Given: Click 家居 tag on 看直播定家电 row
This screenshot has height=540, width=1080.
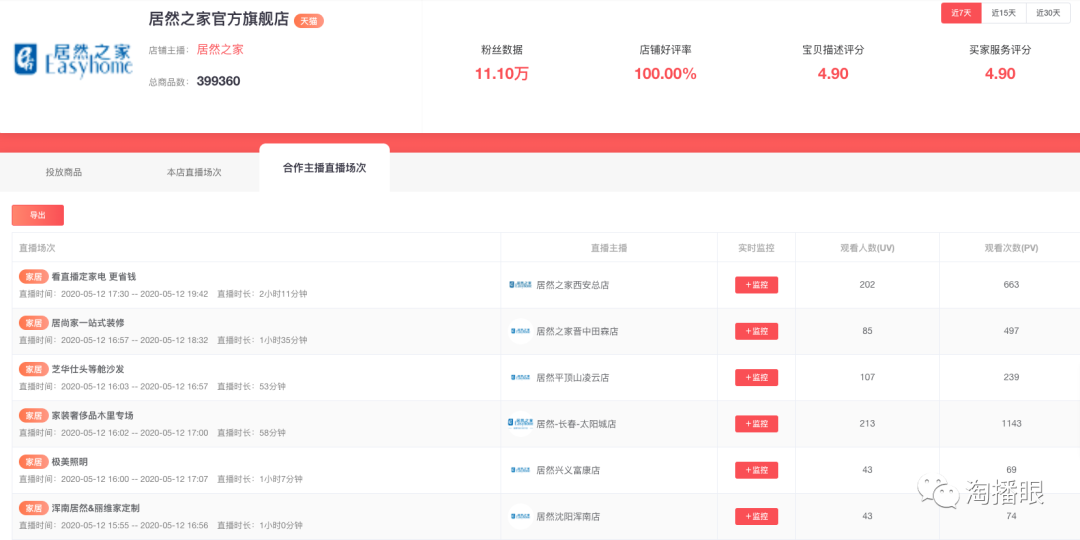Looking at the screenshot, I should point(34,277).
